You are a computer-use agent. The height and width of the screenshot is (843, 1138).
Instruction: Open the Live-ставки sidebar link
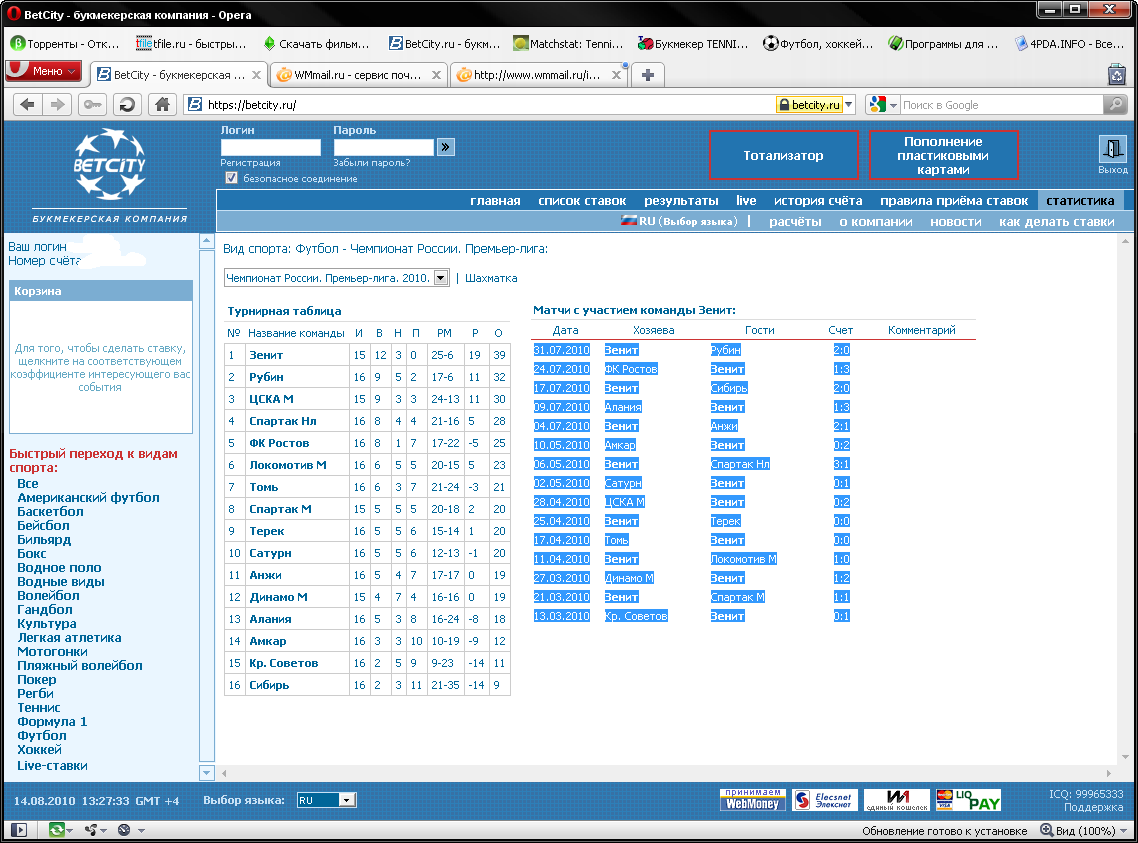[52, 765]
